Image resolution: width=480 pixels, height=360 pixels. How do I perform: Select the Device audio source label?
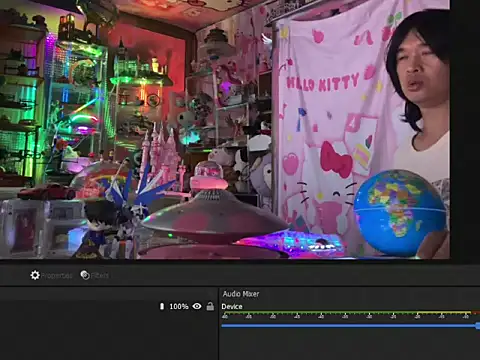click(x=232, y=307)
